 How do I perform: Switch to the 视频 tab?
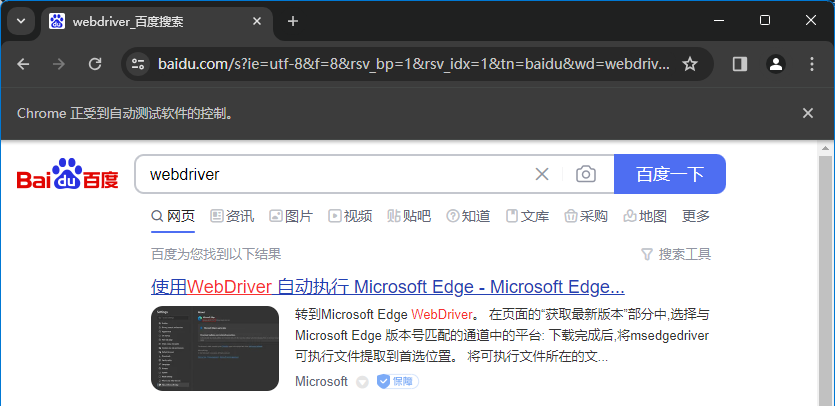coord(350,216)
